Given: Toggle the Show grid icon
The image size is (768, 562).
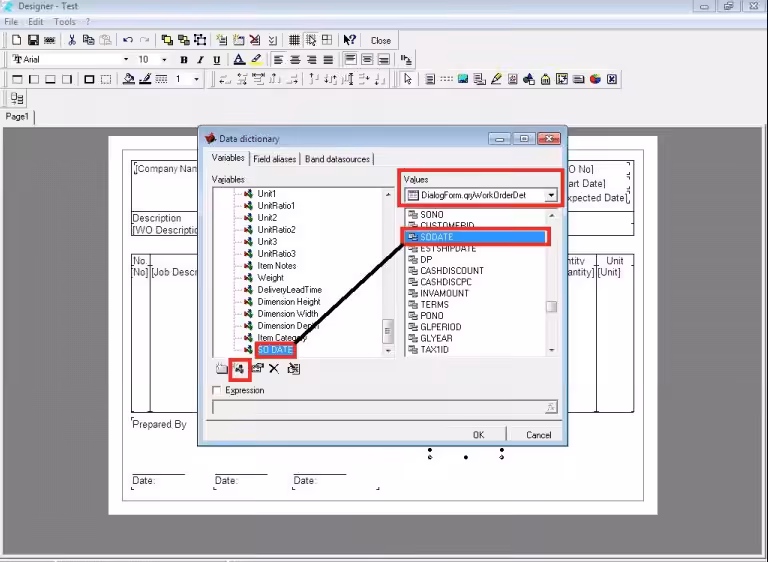Looking at the screenshot, I should pos(294,40).
